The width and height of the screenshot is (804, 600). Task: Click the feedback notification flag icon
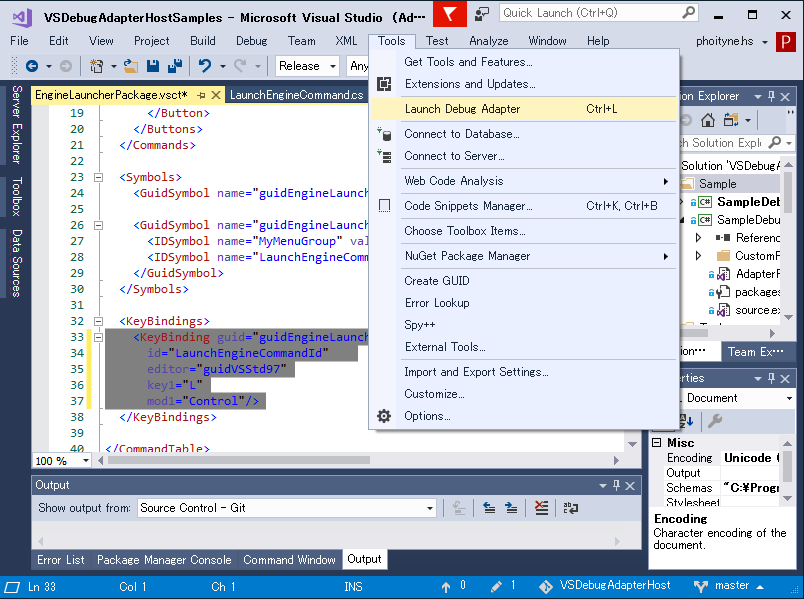tap(449, 14)
